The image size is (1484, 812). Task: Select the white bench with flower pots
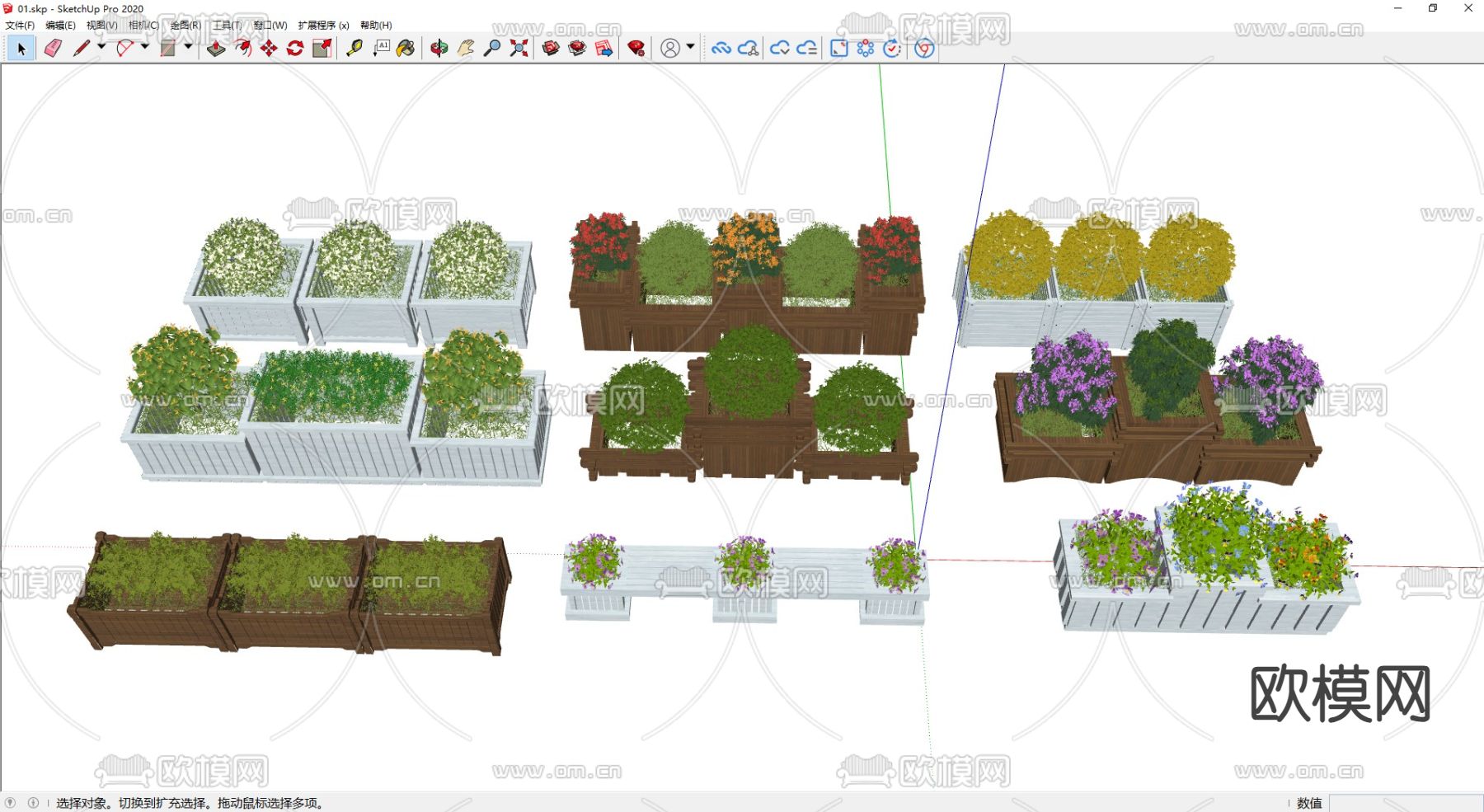coord(745,579)
